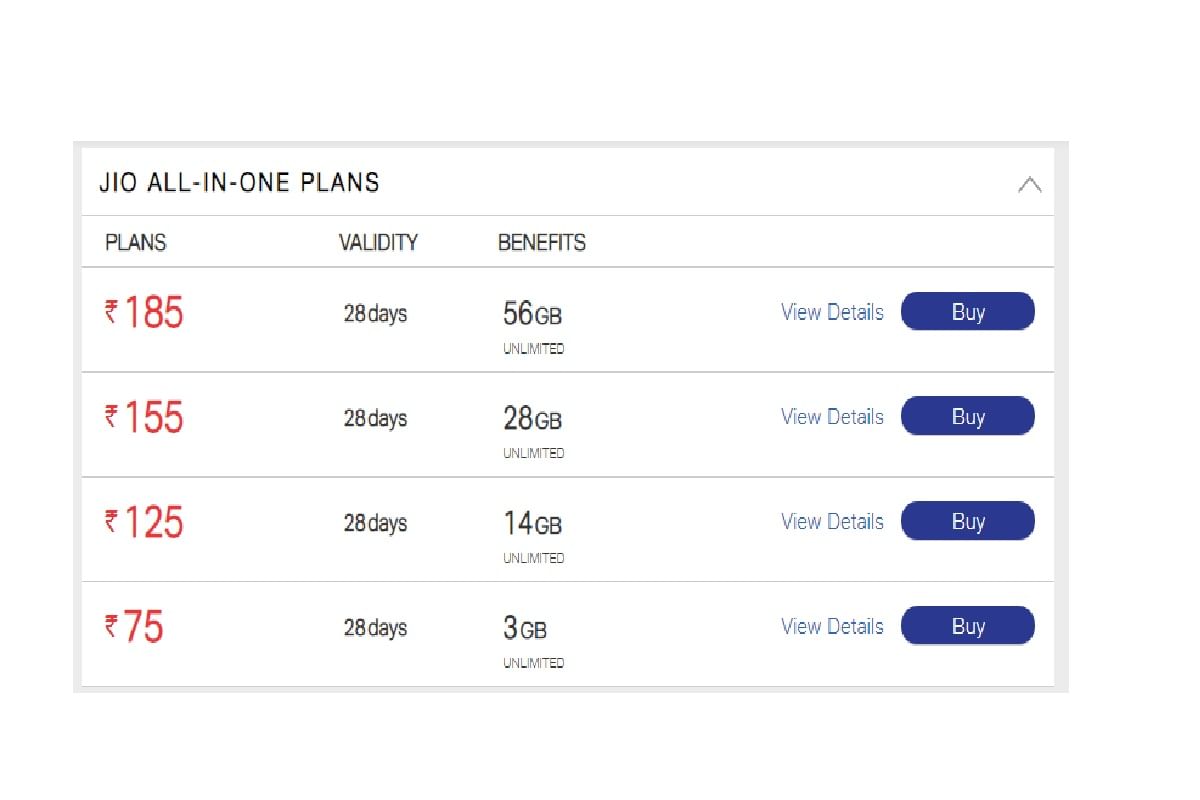
Task: View details of the 28GB plan
Action: 831,416
